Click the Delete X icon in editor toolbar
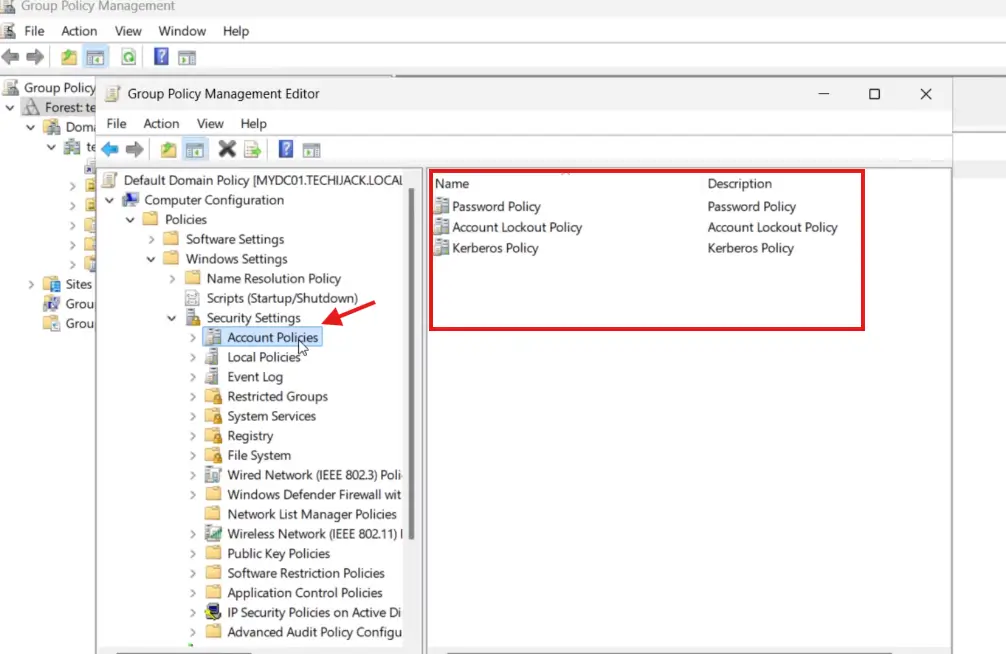Screen dimensions: 1006x654 227,150
